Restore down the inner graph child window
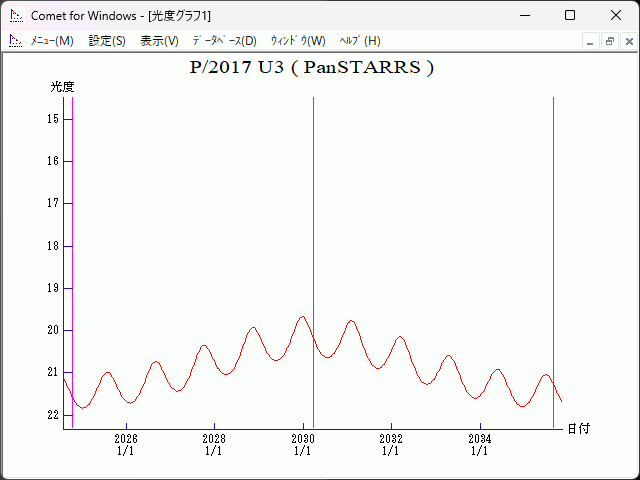 click(x=609, y=41)
